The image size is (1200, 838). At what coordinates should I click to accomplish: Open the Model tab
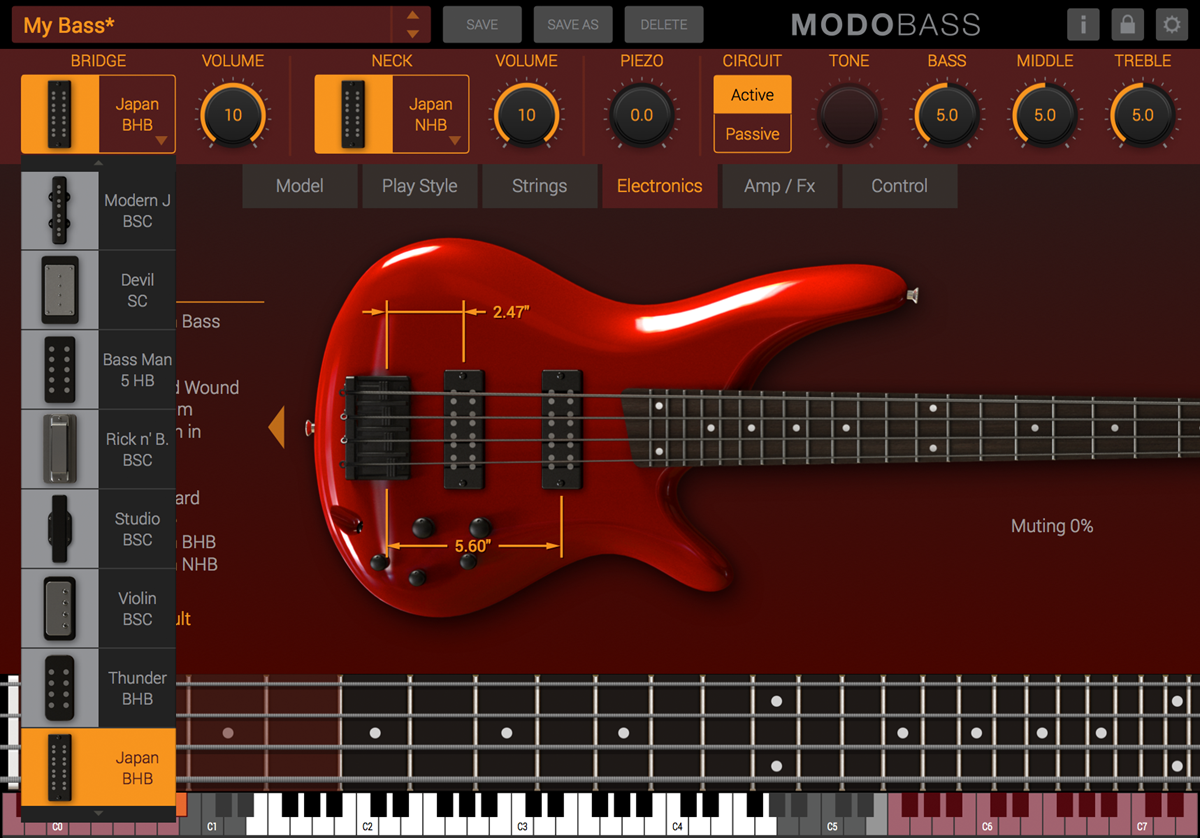tap(300, 186)
